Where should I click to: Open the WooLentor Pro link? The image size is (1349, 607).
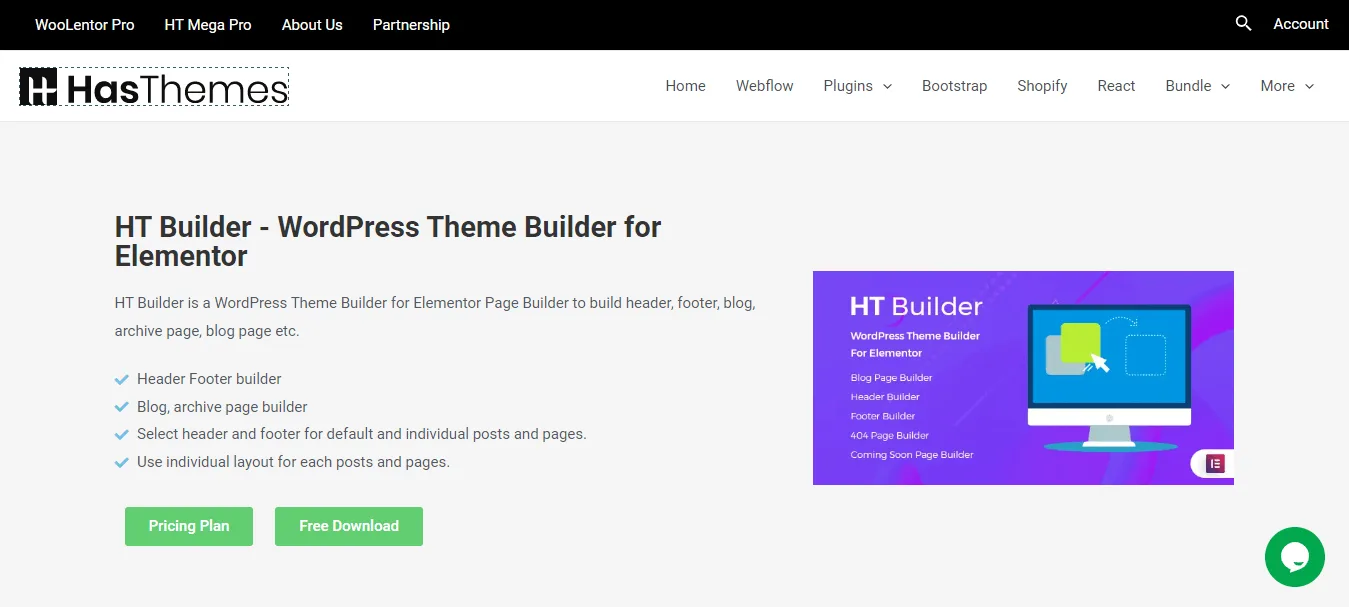pyautogui.click(x=85, y=25)
